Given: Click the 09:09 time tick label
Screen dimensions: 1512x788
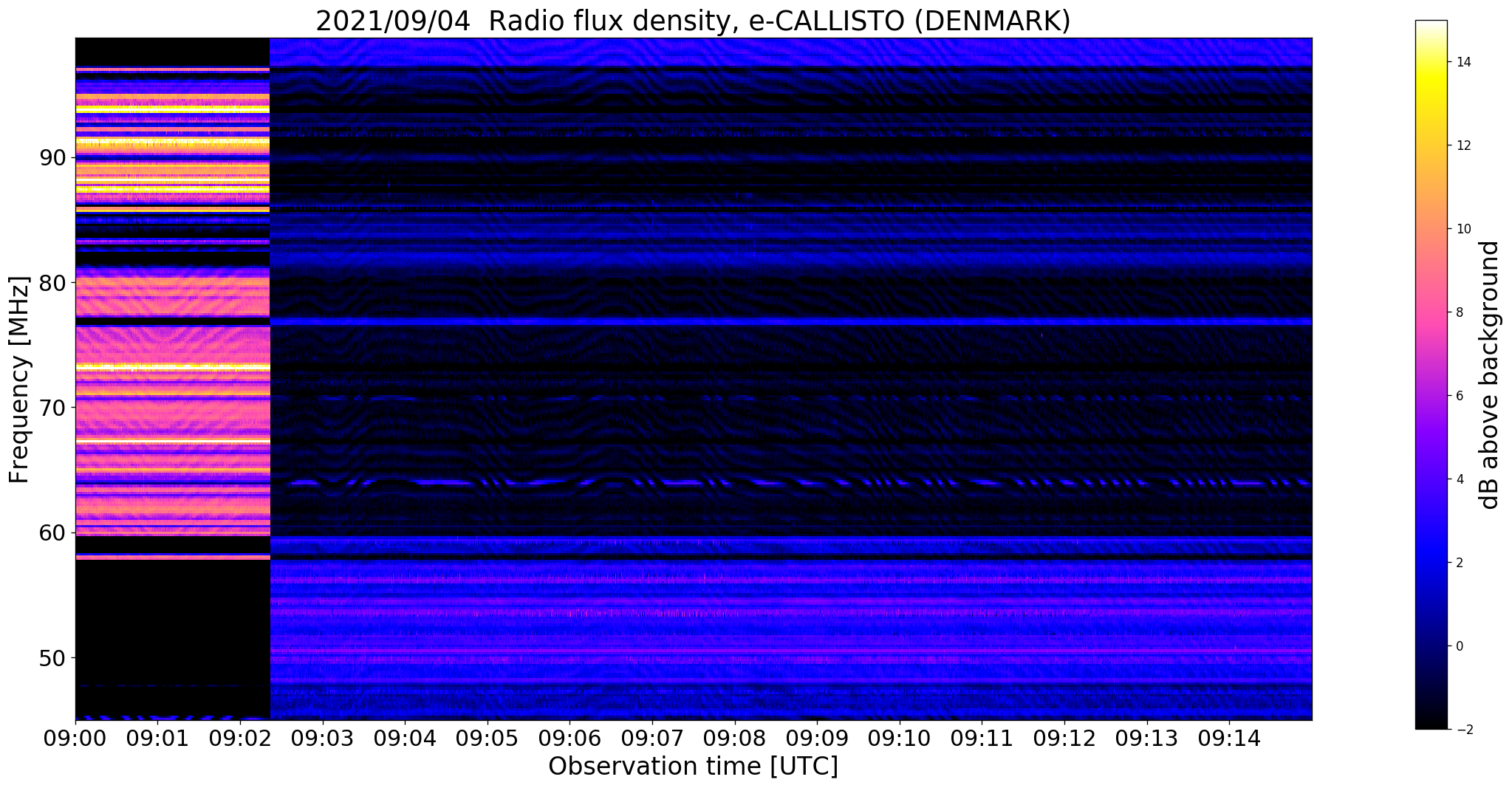Looking at the screenshot, I should pos(817,738).
